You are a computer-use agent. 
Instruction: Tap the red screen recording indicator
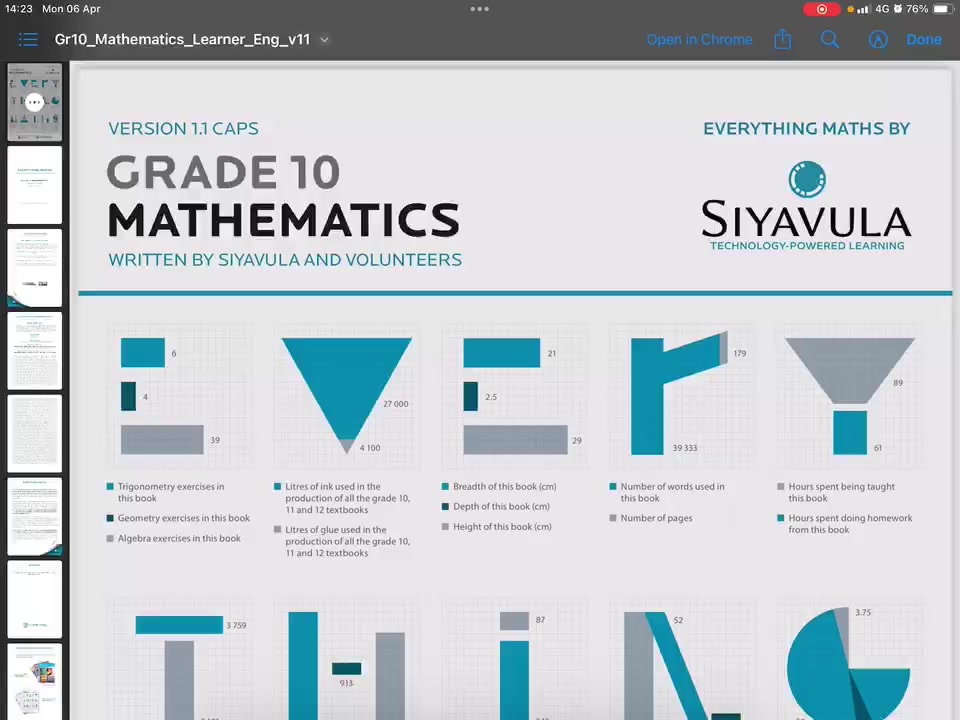[822, 9]
